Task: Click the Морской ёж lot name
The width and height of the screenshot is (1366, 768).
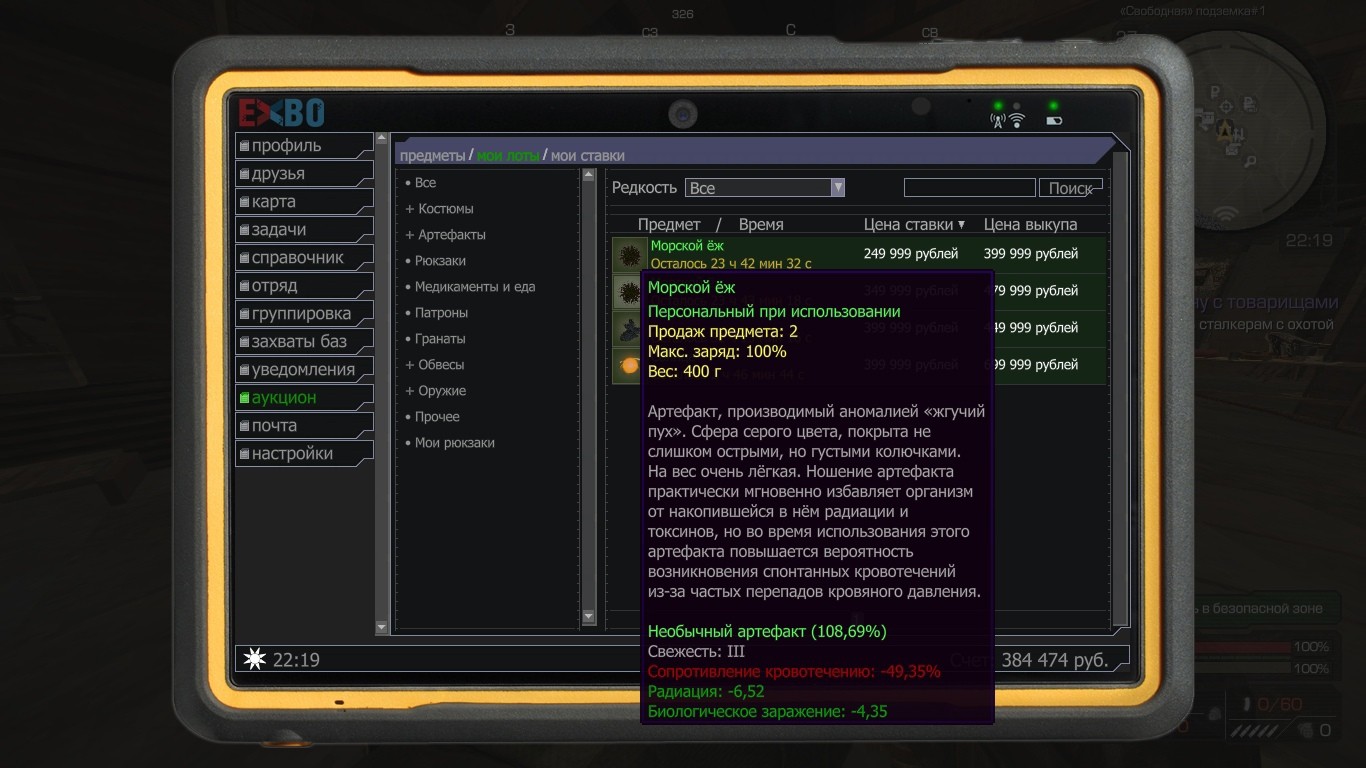Action: click(x=687, y=245)
